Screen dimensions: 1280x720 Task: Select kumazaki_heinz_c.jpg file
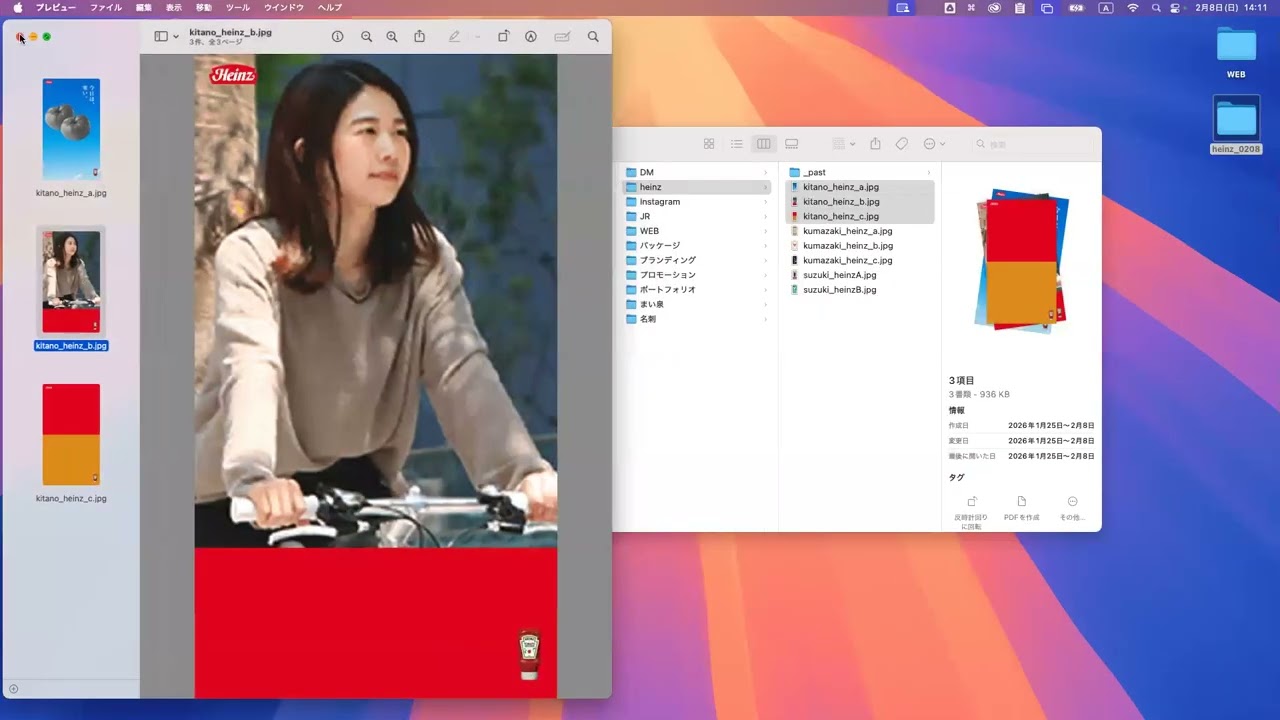pyautogui.click(x=860, y=260)
